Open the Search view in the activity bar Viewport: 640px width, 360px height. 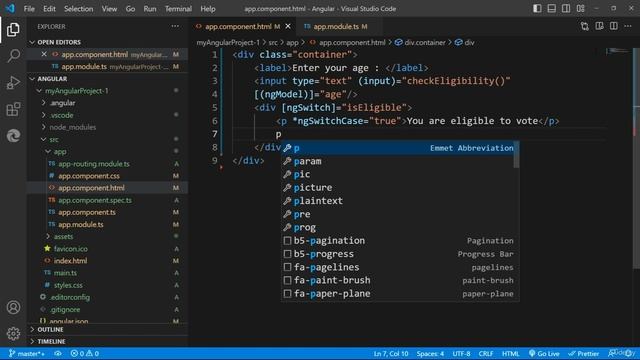(13, 56)
